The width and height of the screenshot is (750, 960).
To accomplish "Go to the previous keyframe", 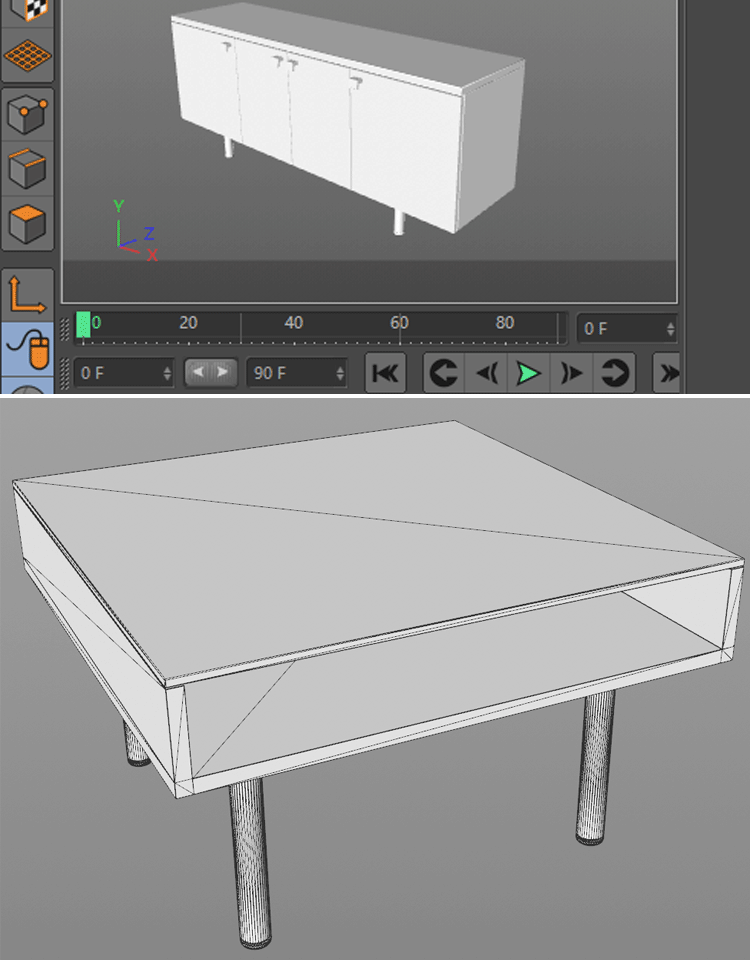I will tap(445, 374).
